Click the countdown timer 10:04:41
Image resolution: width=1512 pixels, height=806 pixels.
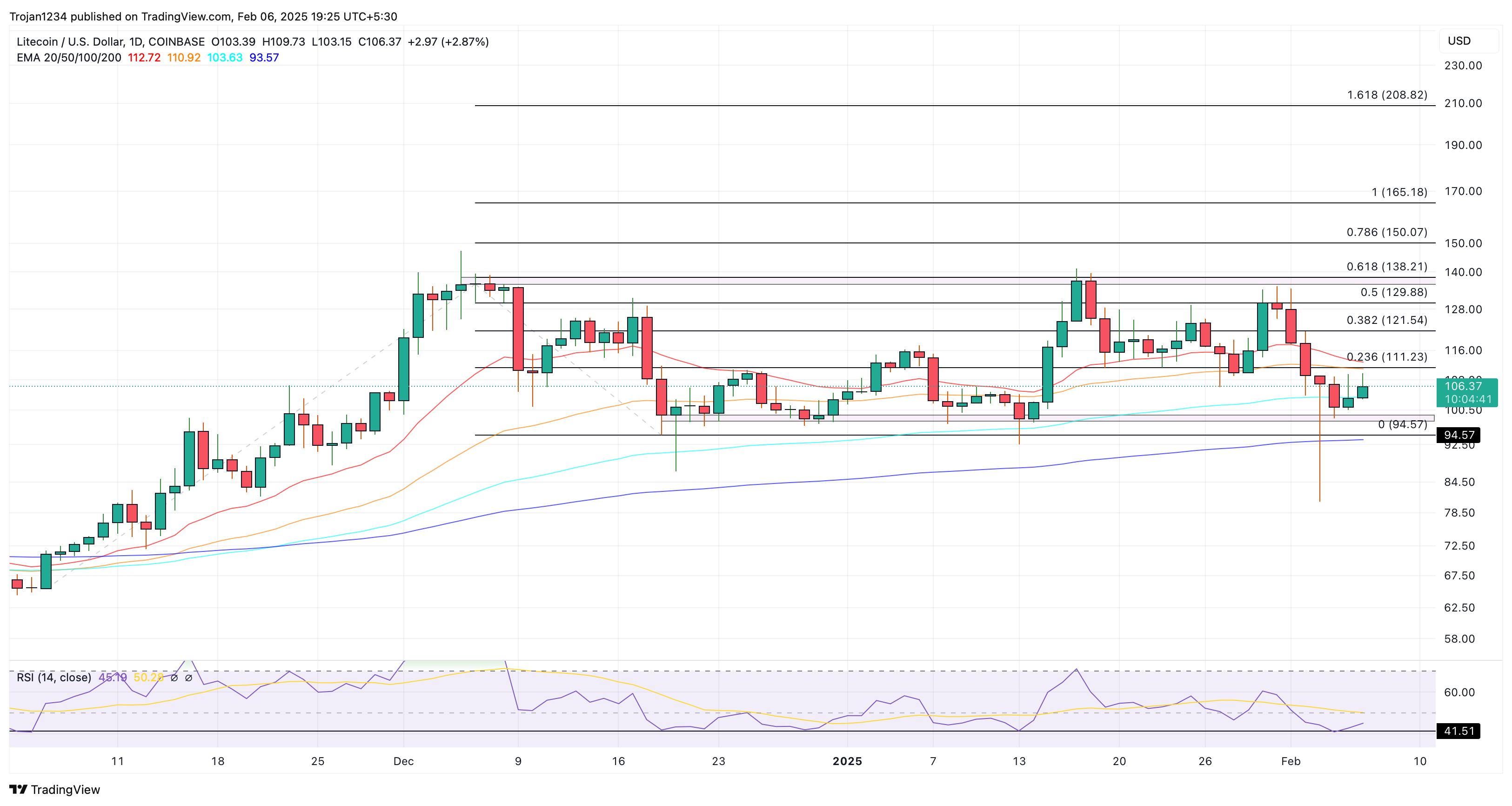[x=1468, y=399]
